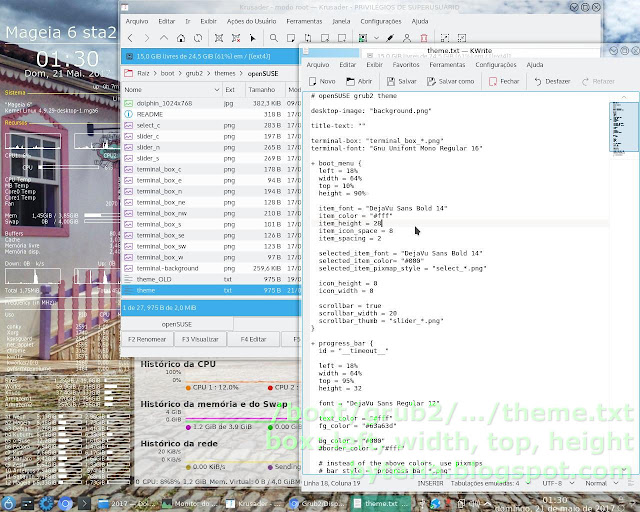The height and width of the screenshot is (512, 640).
Task: Click the KWrite document minimap scrollbar
Action: pos(623,127)
